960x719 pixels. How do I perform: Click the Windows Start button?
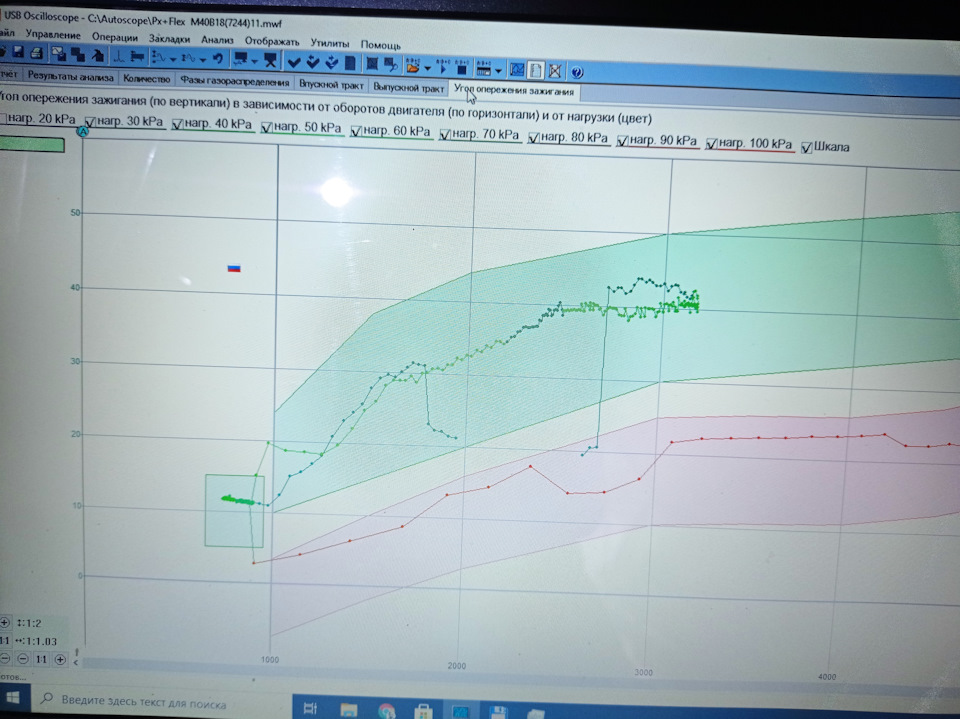12,698
